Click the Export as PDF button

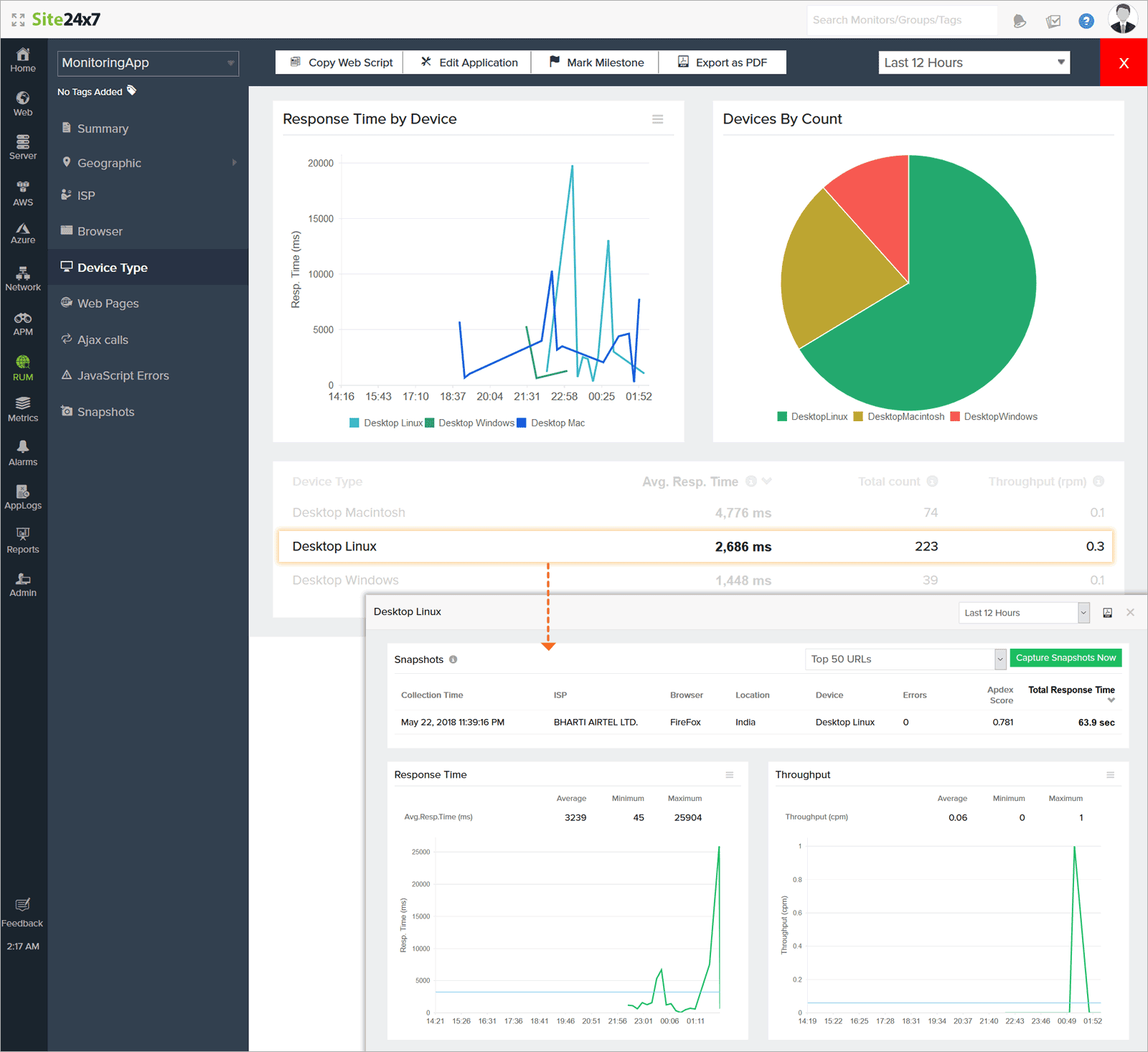pyautogui.click(x=723, y=62)
